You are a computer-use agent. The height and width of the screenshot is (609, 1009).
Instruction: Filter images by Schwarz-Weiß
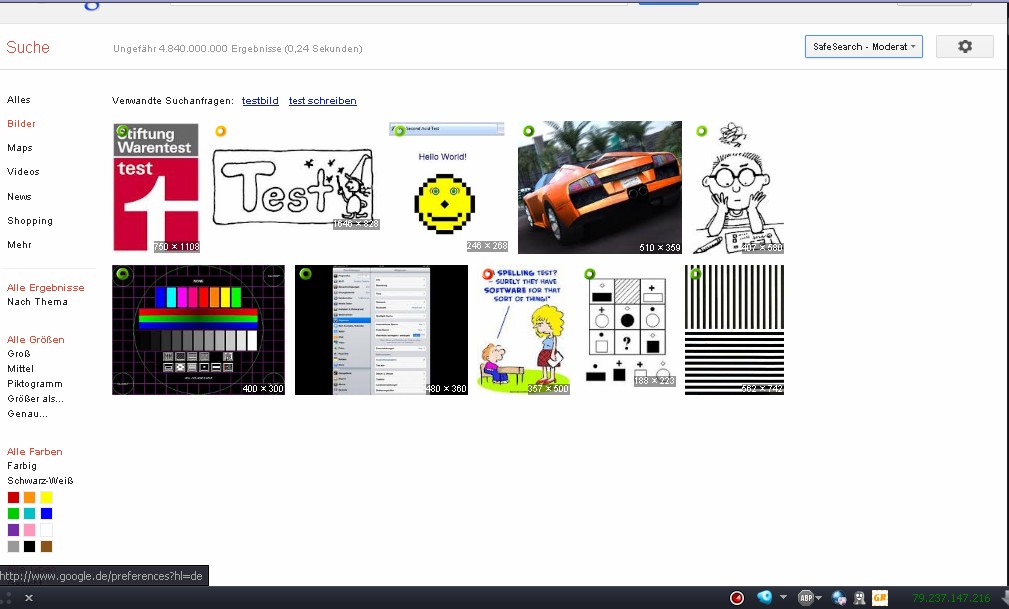tap(40, 480)
